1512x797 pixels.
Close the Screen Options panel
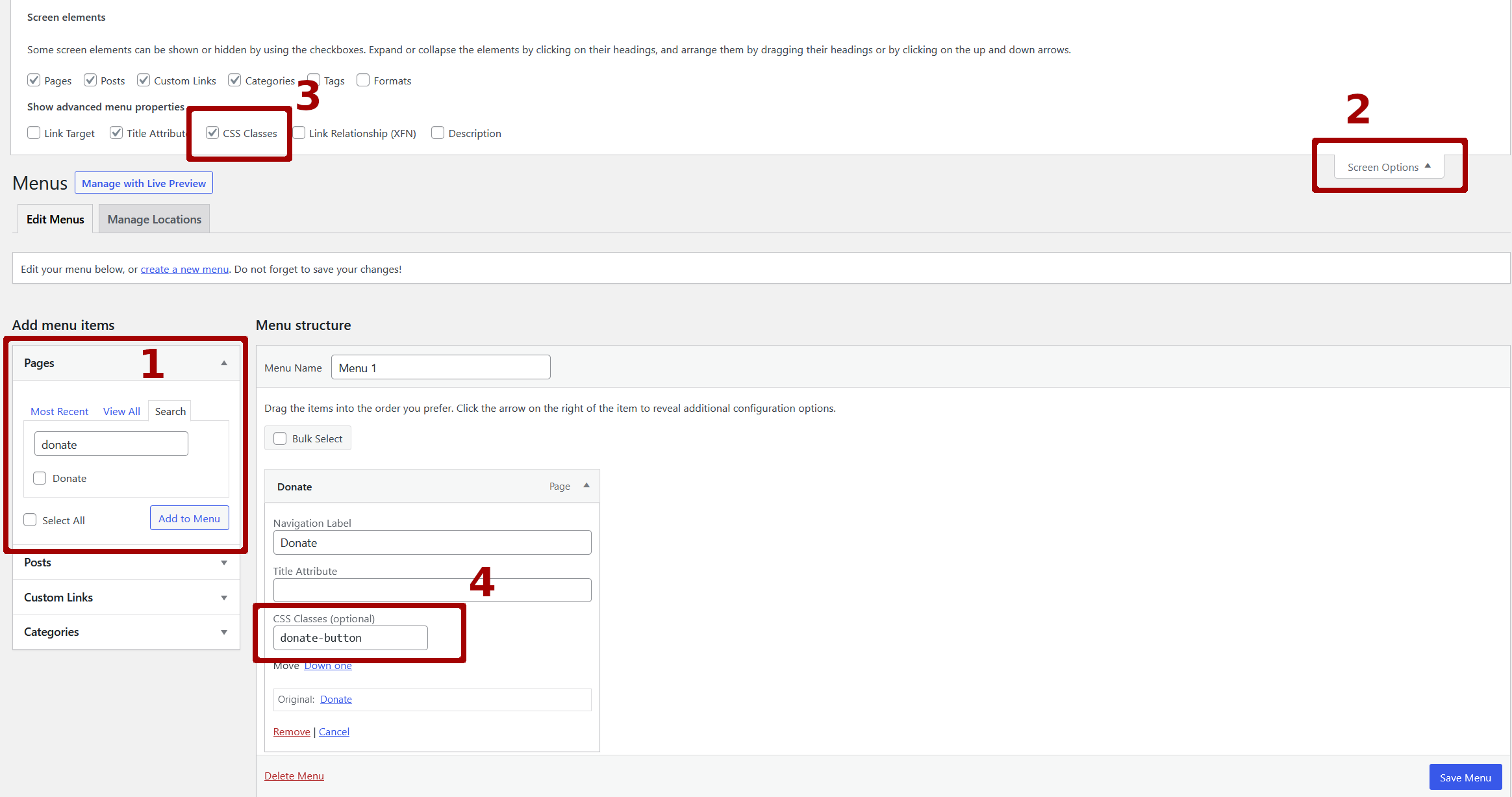point(1389,167)
